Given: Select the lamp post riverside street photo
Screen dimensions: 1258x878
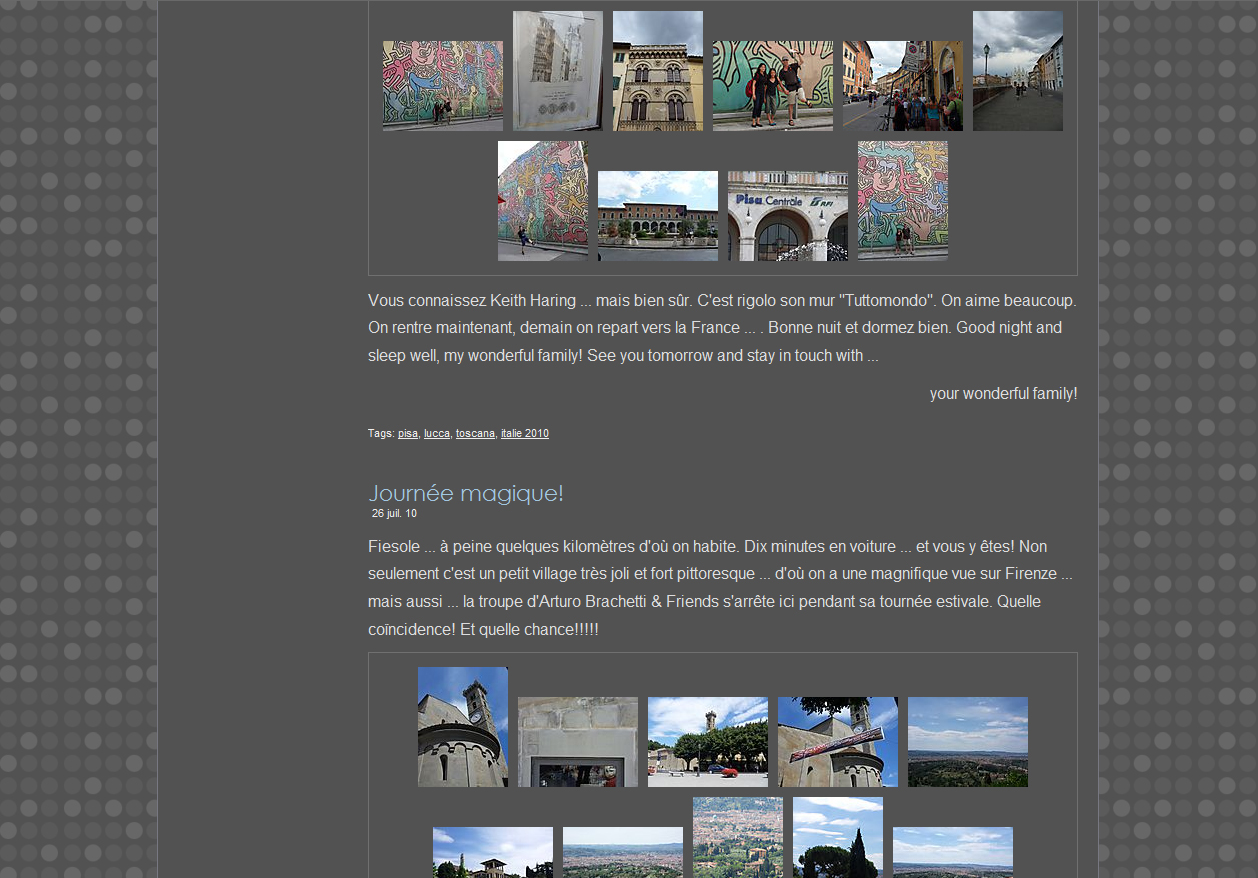Looking at the screenshot, I should (1017, 71).
